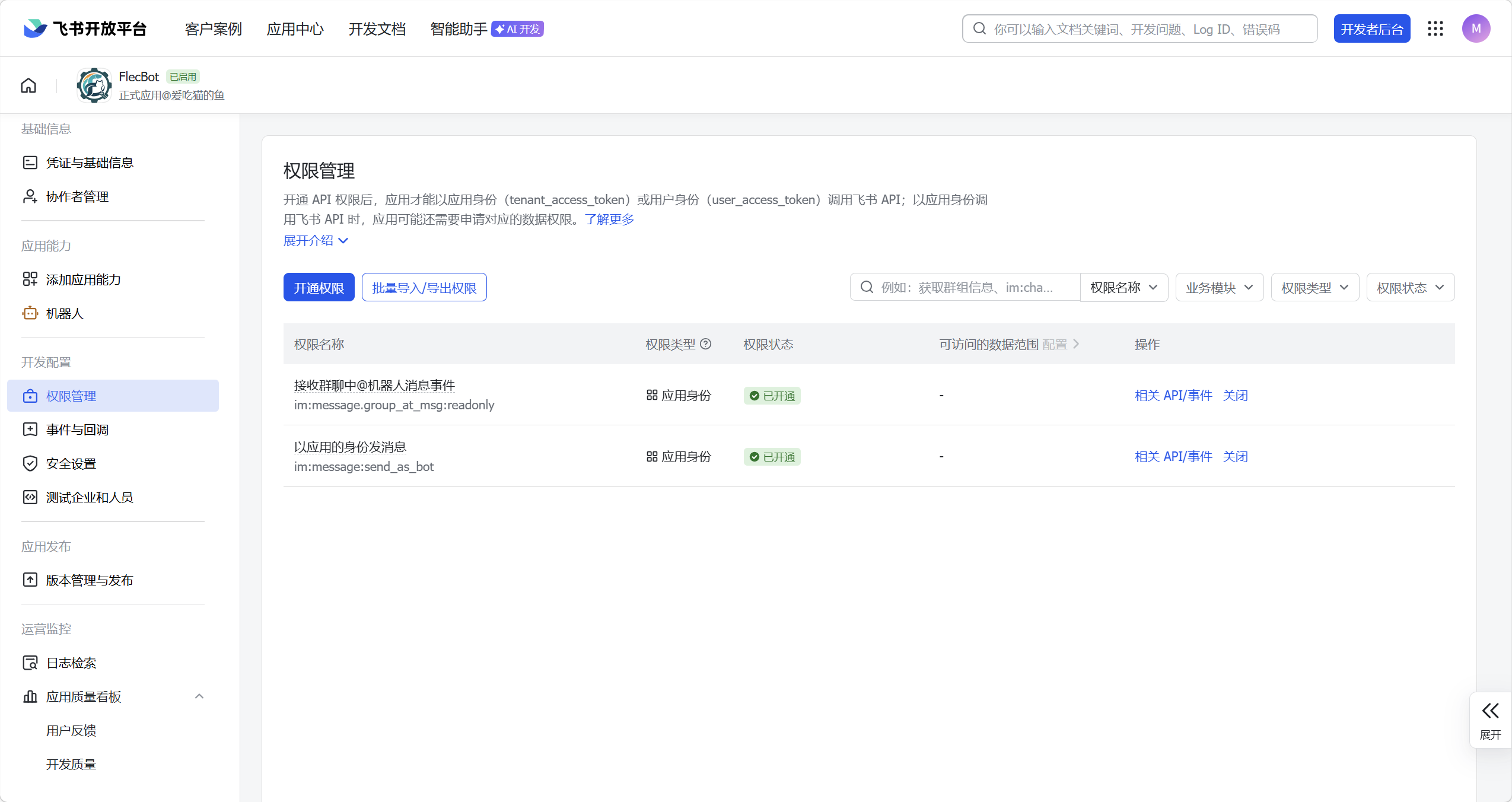Click the security shield icon
Viewport: 1512px width, 802px height.
click(30, 463)
